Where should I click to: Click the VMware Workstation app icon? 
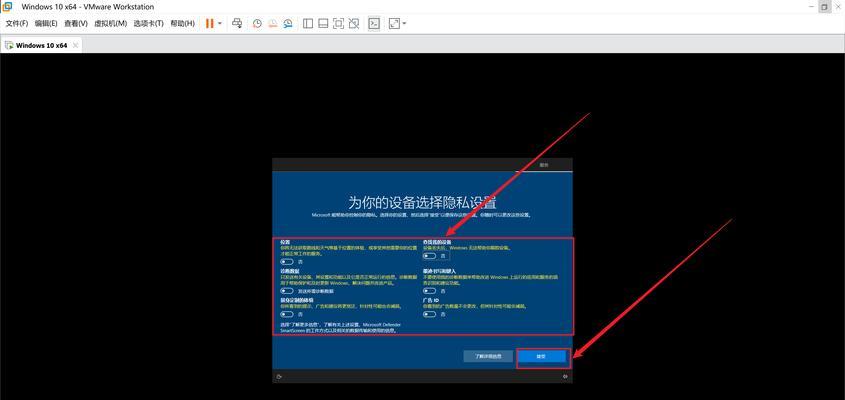click(x=7, y=6)
